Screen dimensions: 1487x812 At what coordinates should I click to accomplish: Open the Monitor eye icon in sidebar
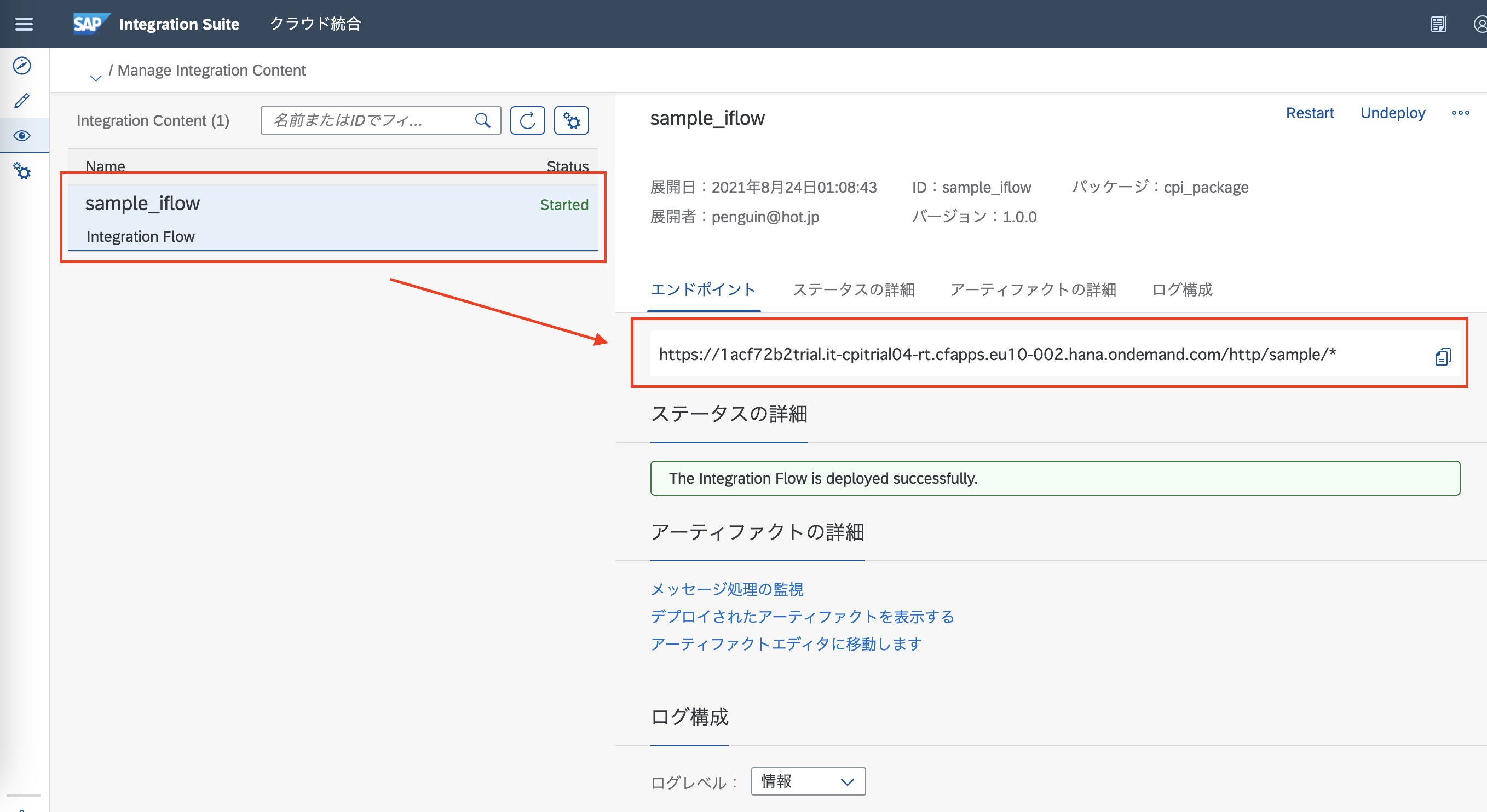point(22,136)
